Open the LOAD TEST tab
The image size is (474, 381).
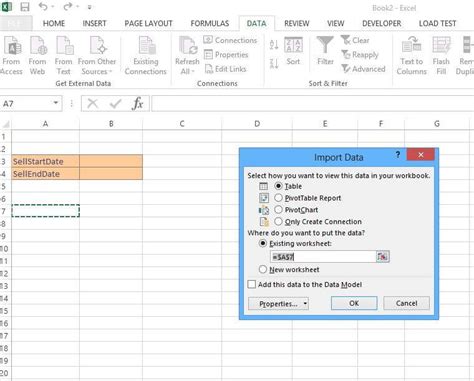[x=437, y=23]
